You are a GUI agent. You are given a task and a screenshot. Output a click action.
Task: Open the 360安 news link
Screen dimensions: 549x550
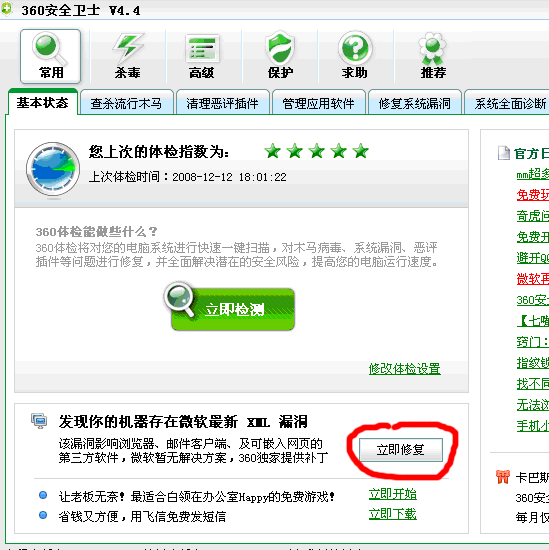point(533,300)
